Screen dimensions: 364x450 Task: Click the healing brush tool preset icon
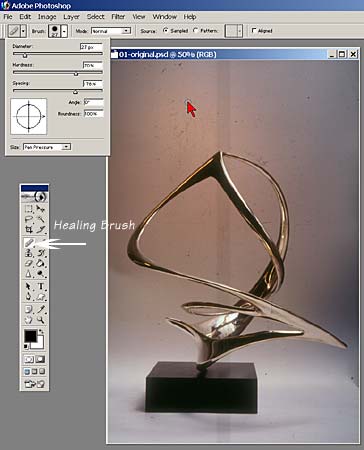coord(14,31)
